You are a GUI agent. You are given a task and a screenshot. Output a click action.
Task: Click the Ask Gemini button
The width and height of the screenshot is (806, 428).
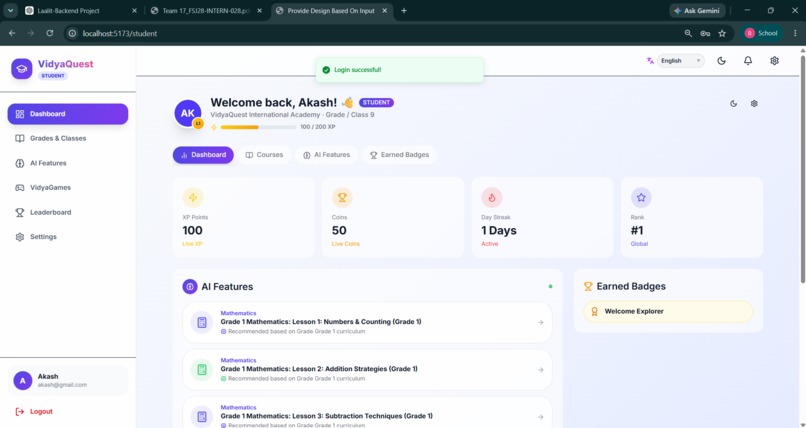(697, 11)
